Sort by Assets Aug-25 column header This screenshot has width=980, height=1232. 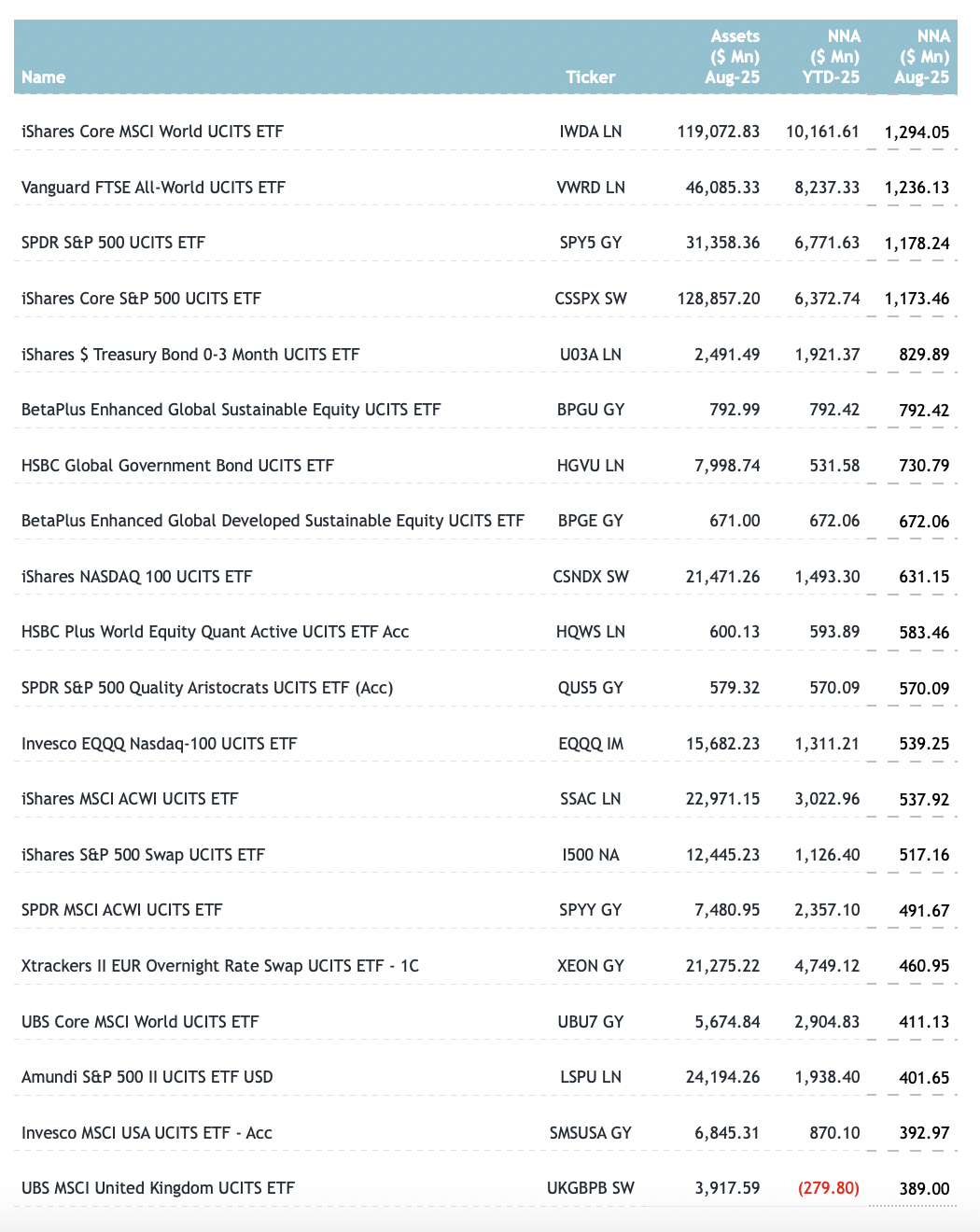point(733,57)
